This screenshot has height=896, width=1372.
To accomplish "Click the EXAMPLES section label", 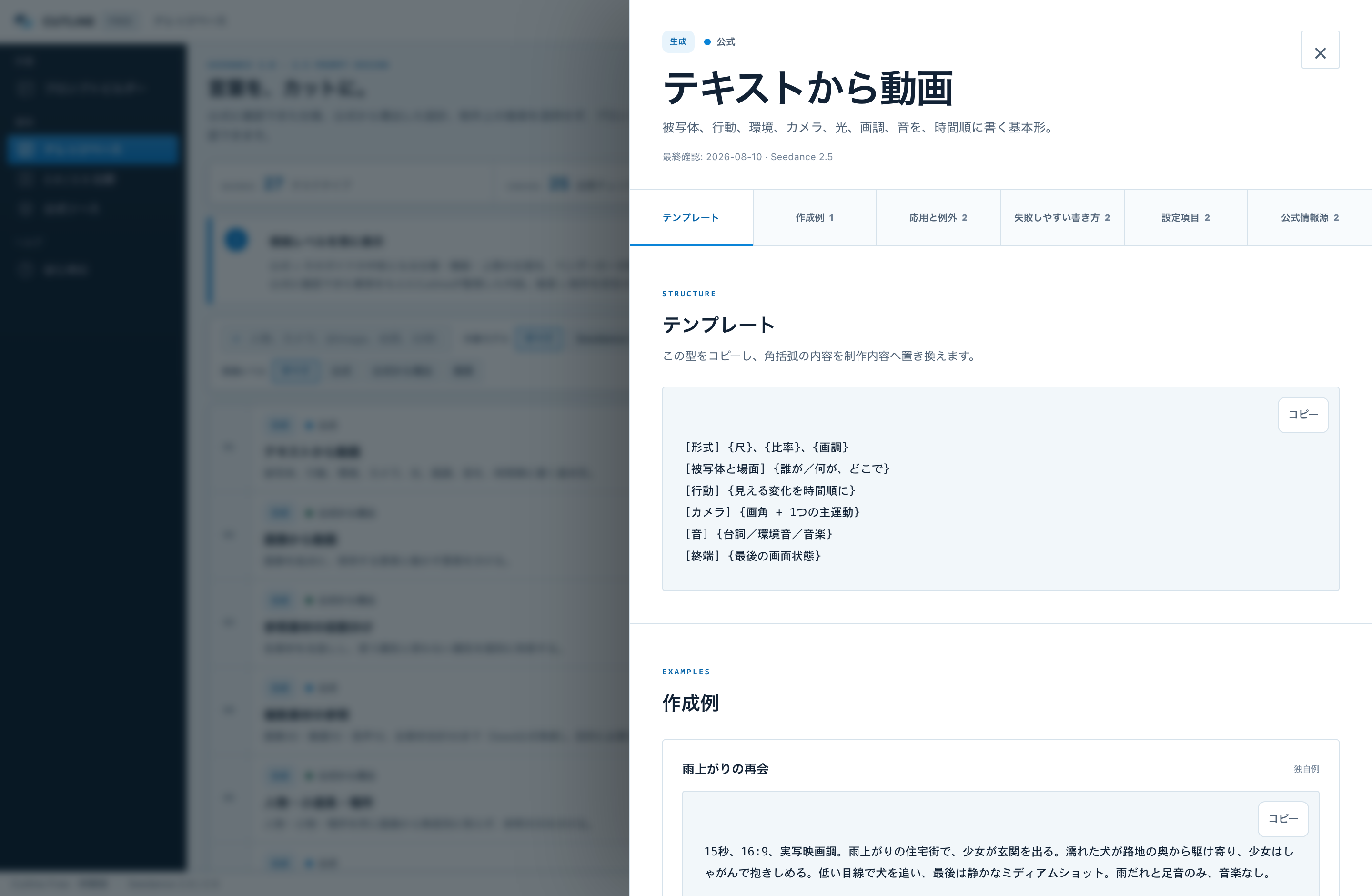I will coord(686,672).
